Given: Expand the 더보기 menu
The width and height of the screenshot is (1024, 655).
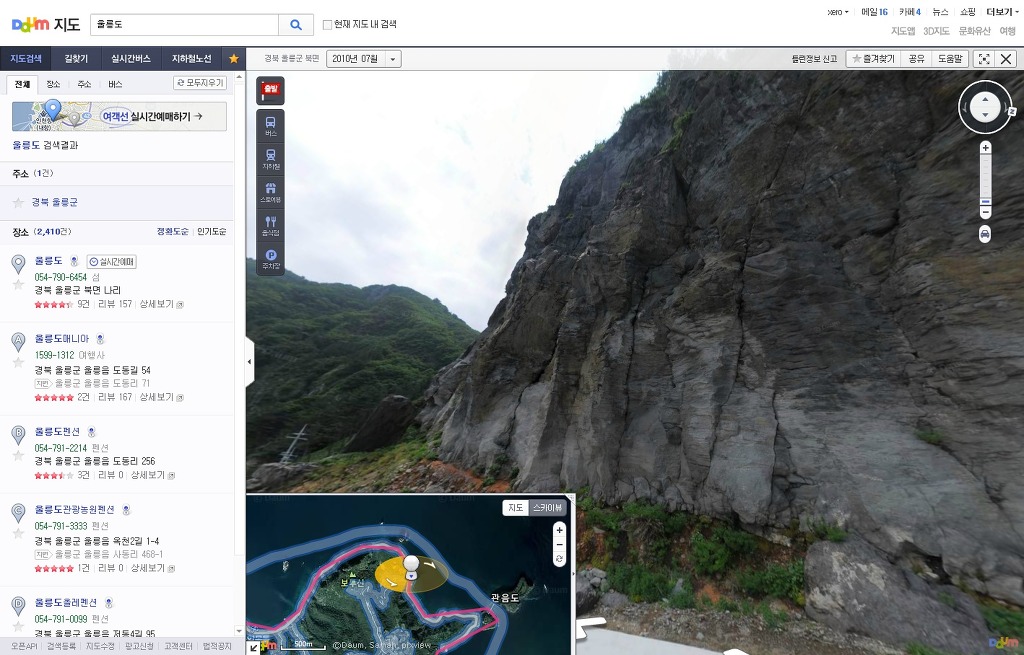Looking at the screenshot, I should (1001, 12).
